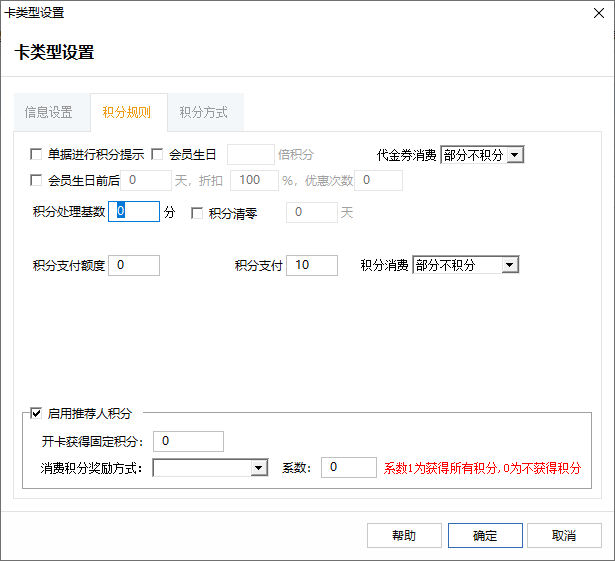Select the 积分规则 tab

click(127, 112)
